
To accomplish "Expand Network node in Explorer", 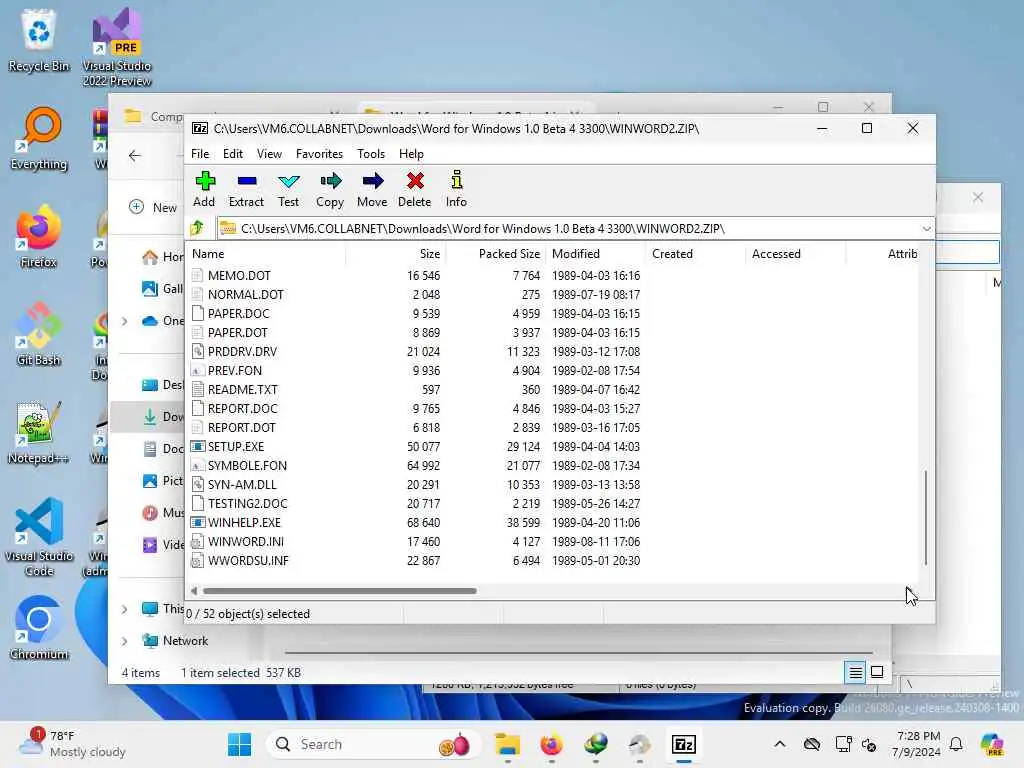I will [x=125, y=641].
